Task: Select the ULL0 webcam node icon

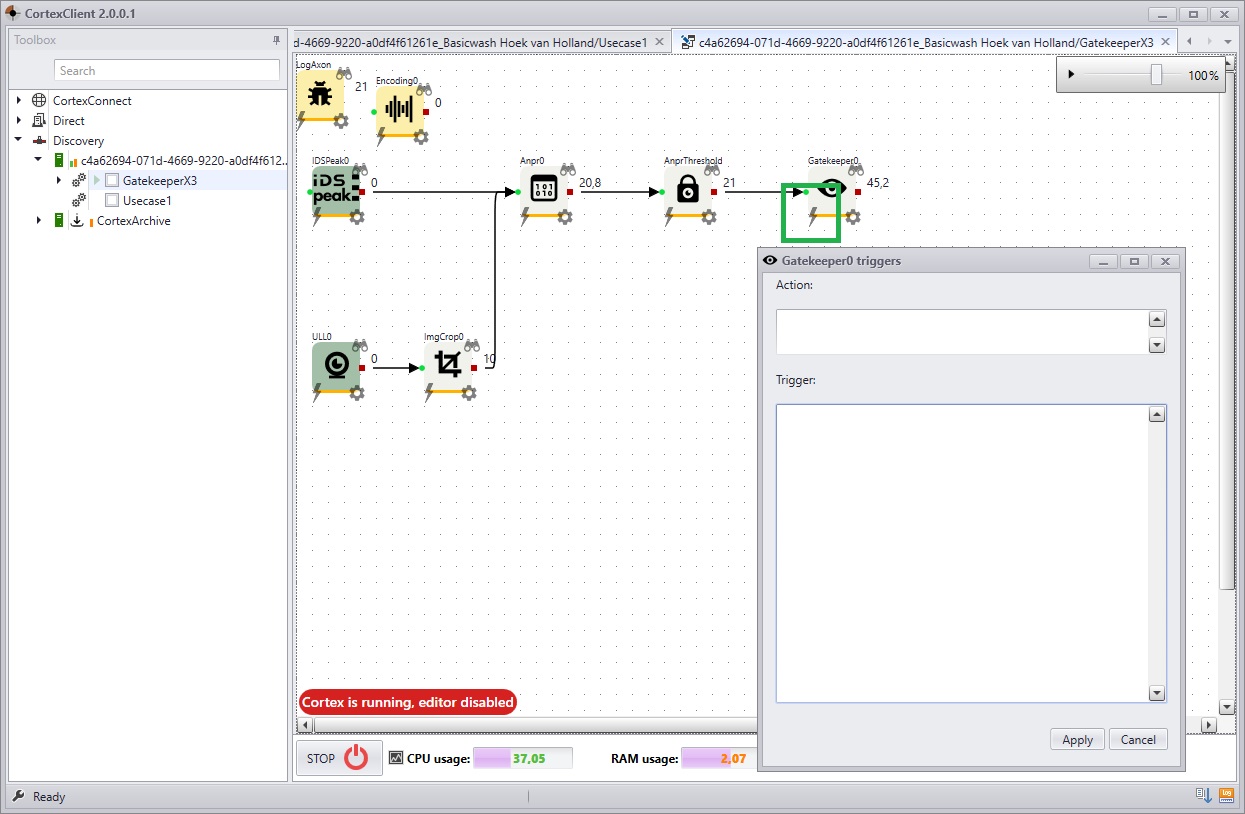Action: pyautogui.click(x=335, y=365)
